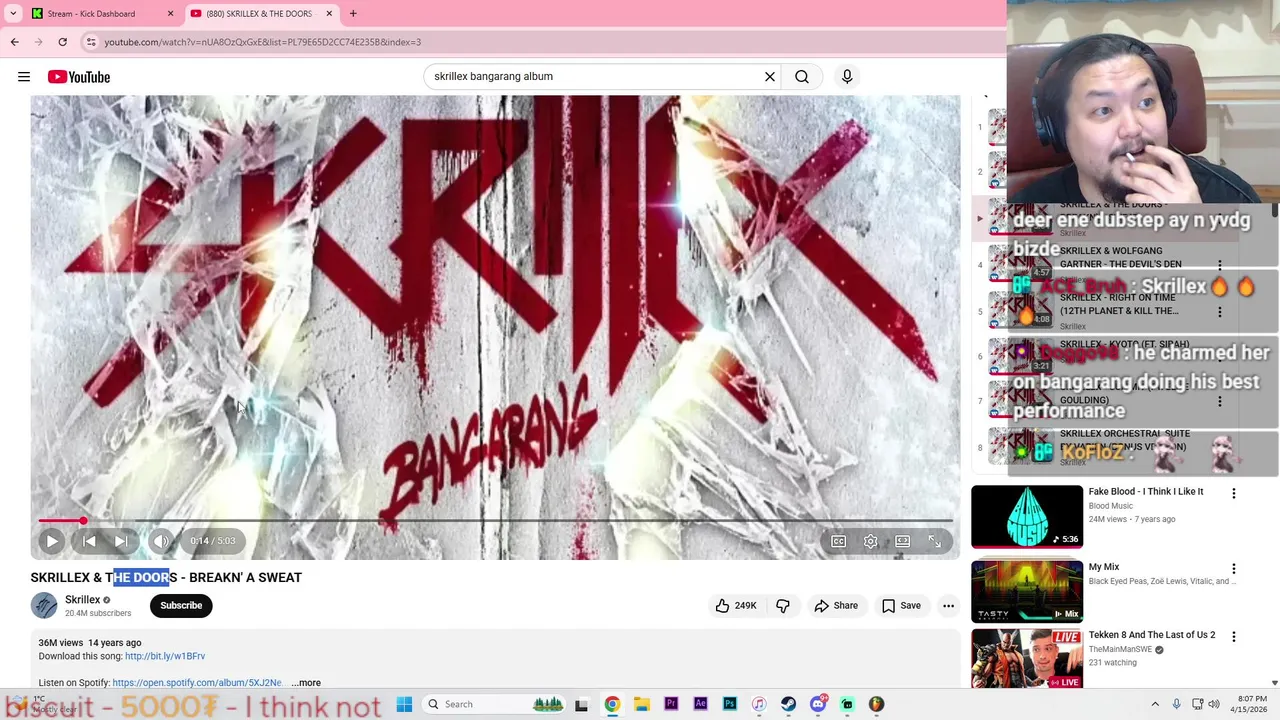1280x720 pixels.
Task: Skip to the next playlist video
Action: [x=121, y=541]
